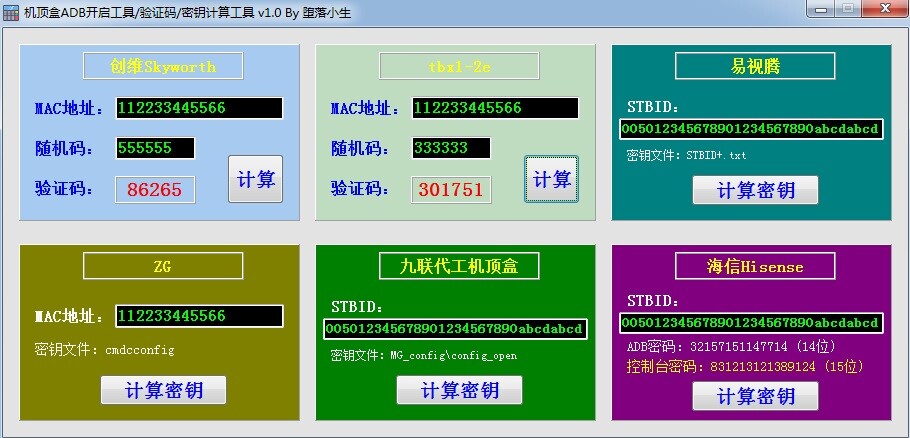910x438 pixels.
Task: Click the 随机码 field showing 333333
Action: (452, 148)
